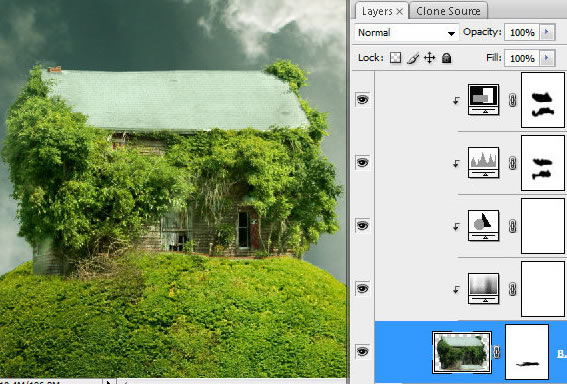Click link icon on Color Balance layer
Image resolution: width=567 pixels, height=384 pixels.
tap(512, 226)
